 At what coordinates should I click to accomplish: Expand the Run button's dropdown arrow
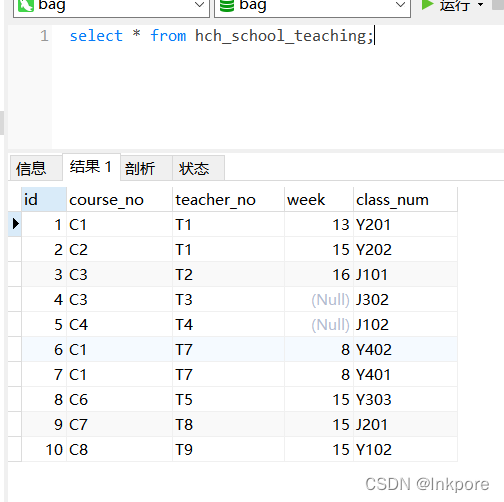480,5
